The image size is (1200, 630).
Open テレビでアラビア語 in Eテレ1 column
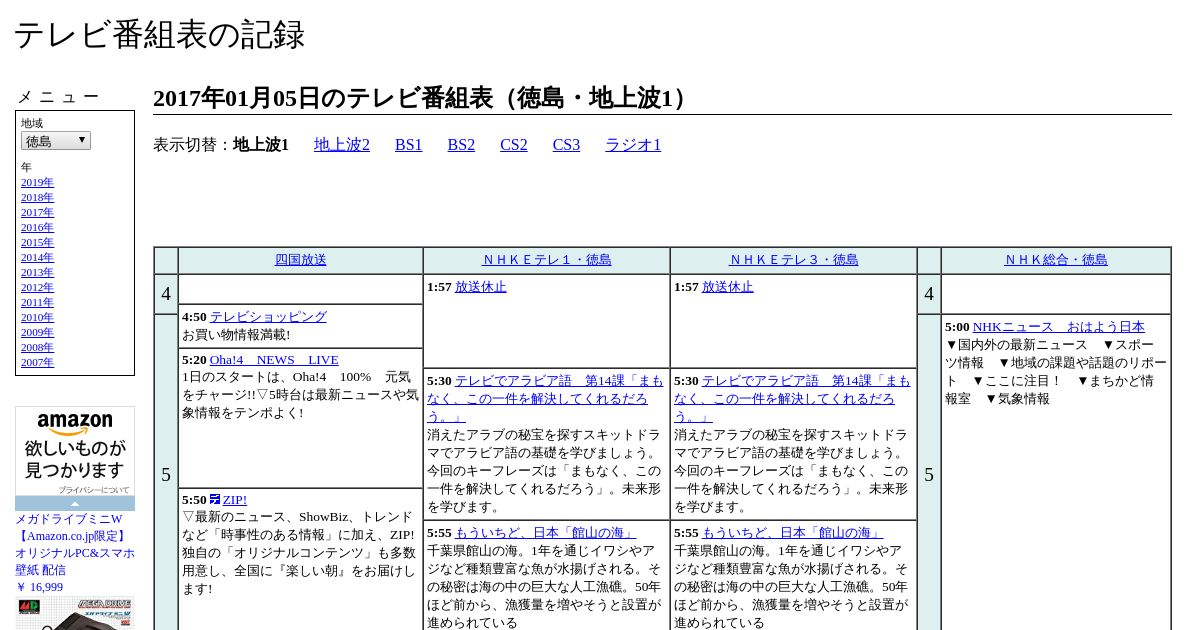coord(545,398)
